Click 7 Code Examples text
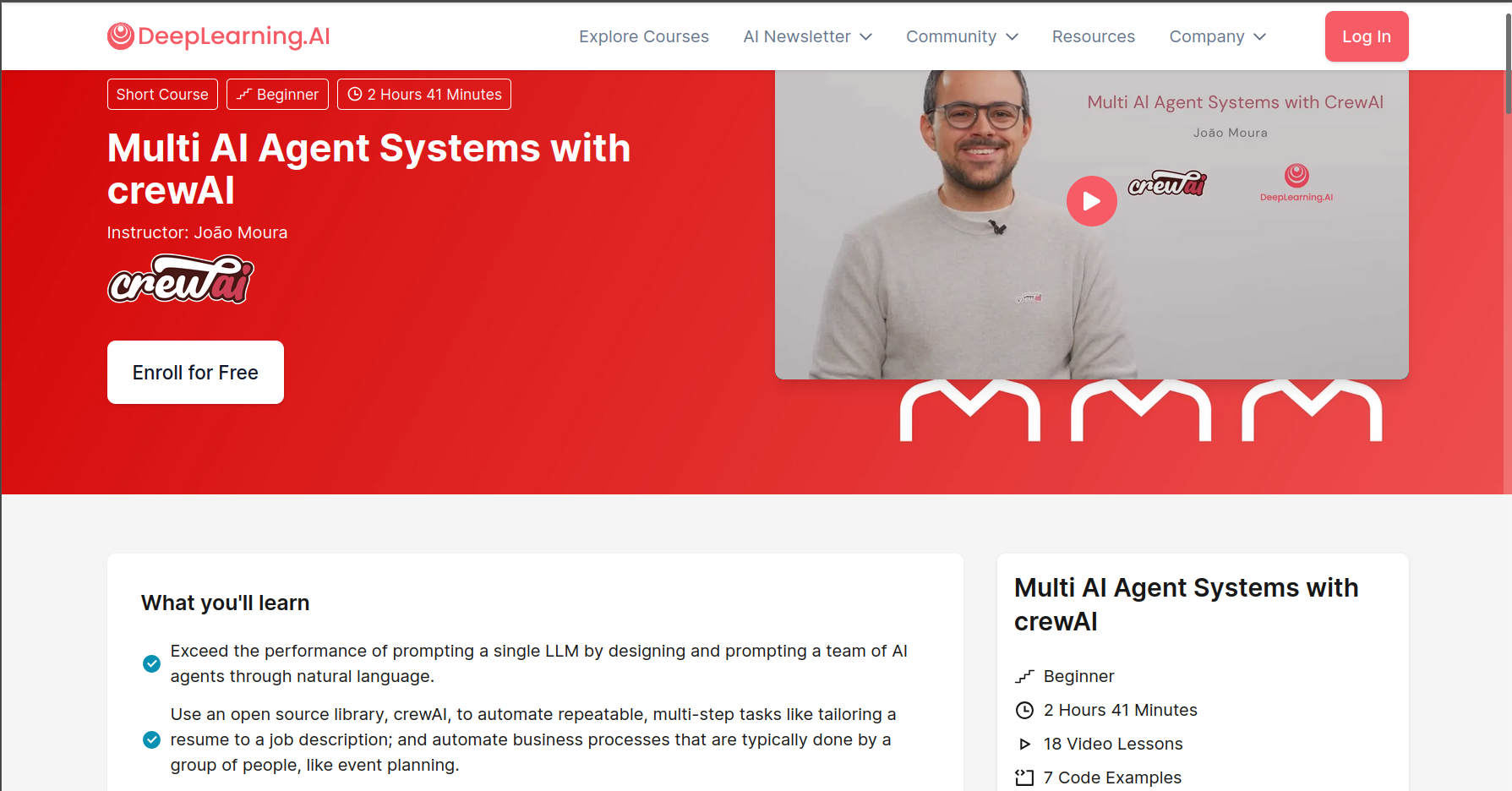 1112,777
